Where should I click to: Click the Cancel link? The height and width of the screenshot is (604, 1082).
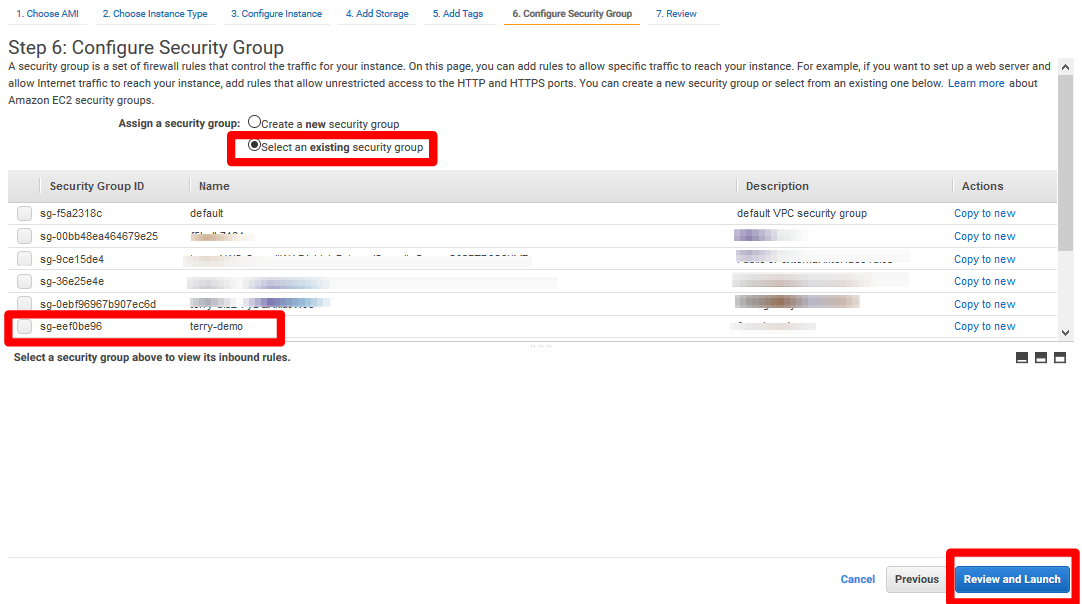[857, 579]
